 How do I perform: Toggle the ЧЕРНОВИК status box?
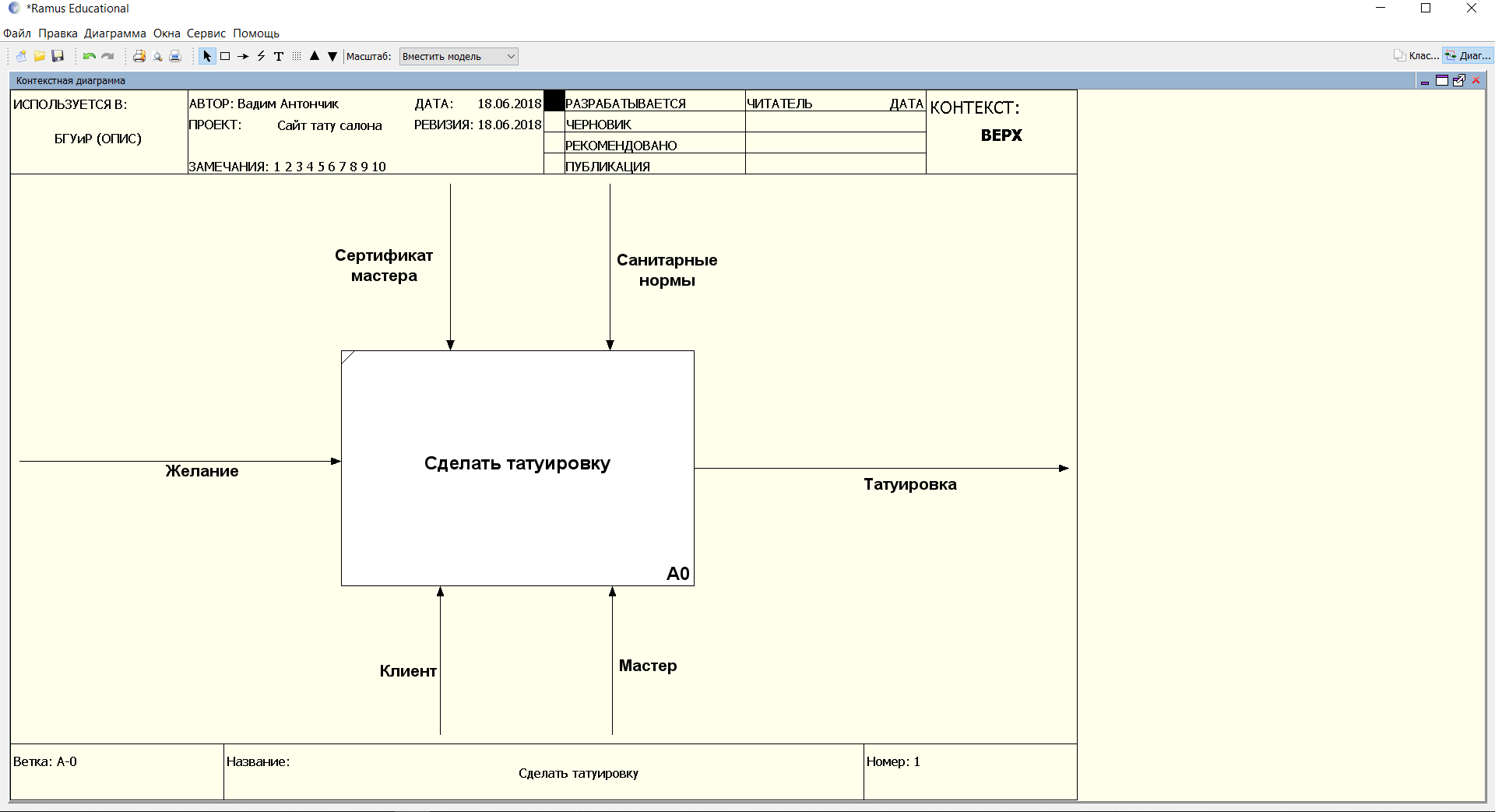click(x=554, y=122)
